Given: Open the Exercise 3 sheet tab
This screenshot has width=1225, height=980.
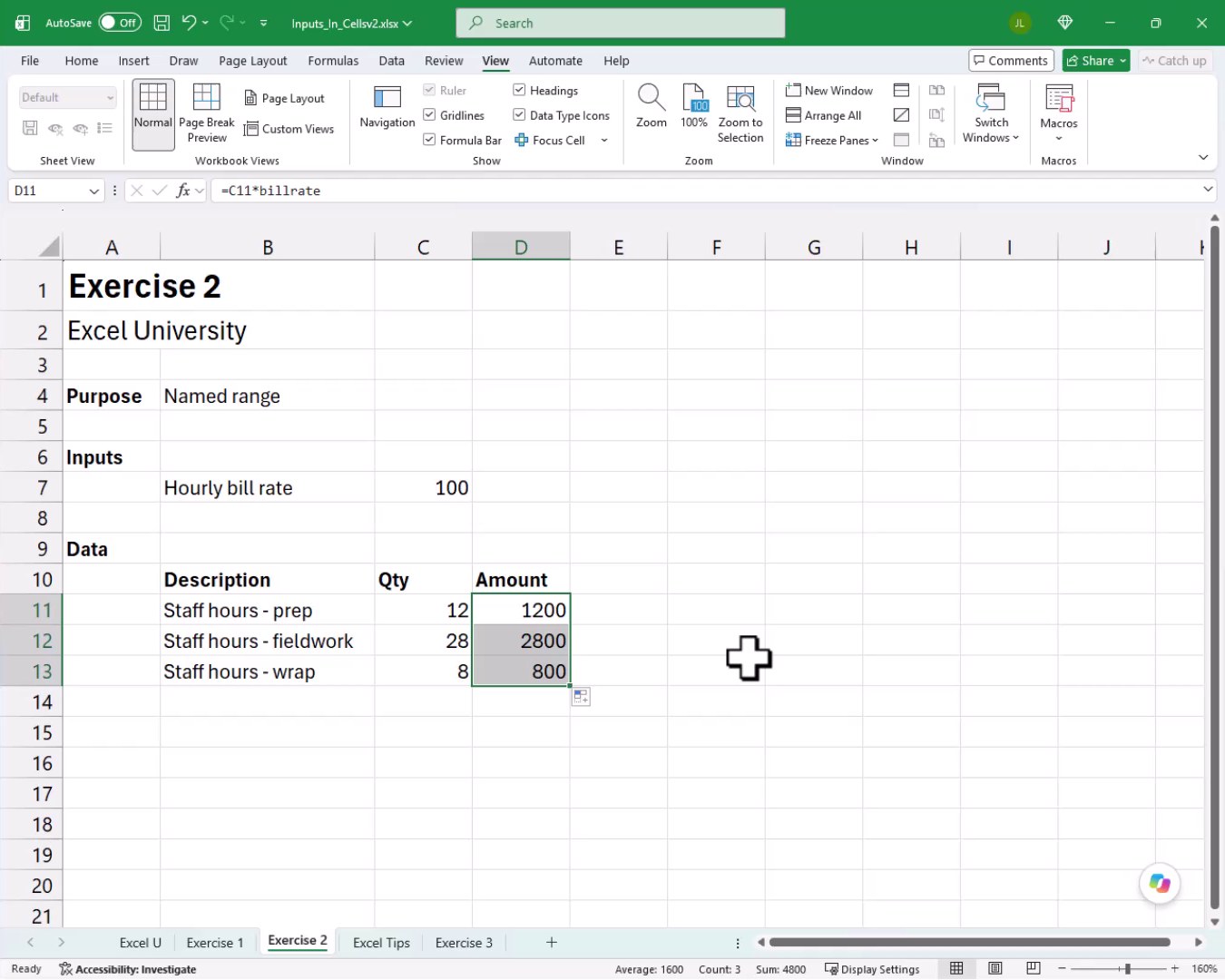Looking at the screenshot, I should pyautogui.click(x=464, y=943).
